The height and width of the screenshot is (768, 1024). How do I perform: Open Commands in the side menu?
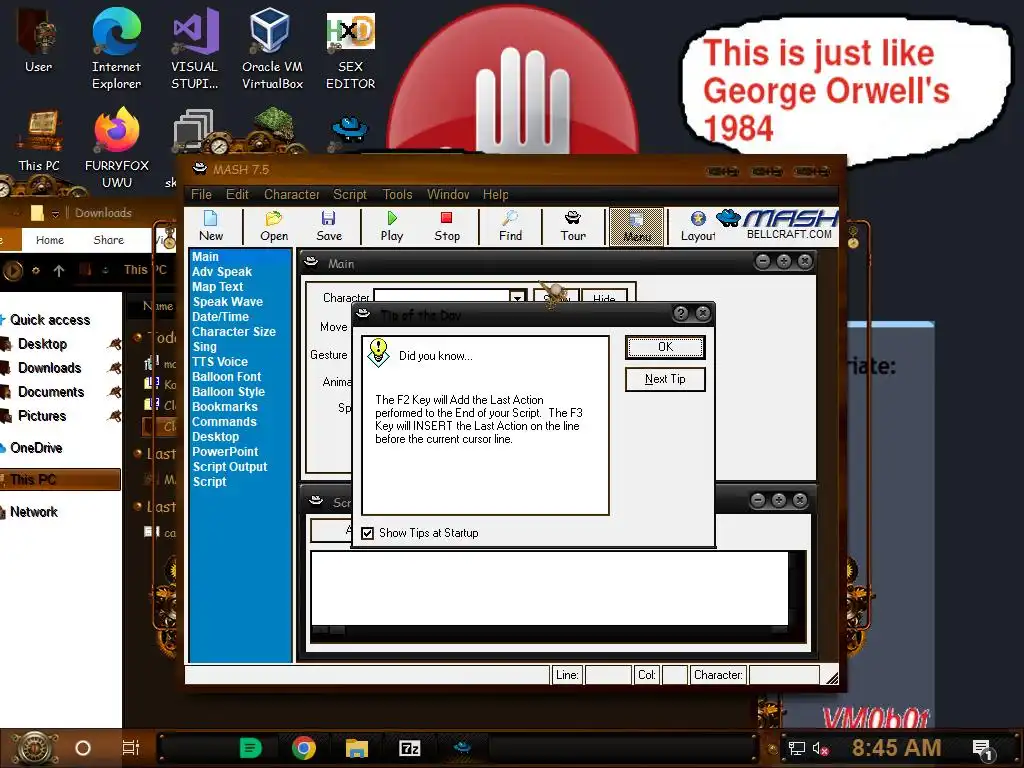coord(224,422)
